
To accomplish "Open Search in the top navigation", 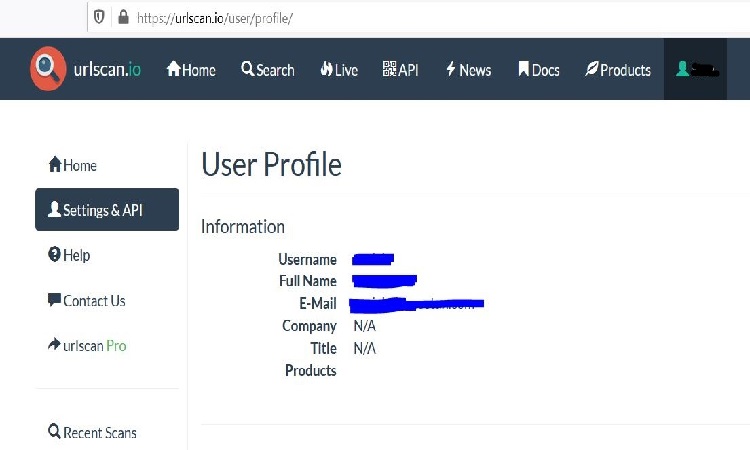I will (268, 70).
